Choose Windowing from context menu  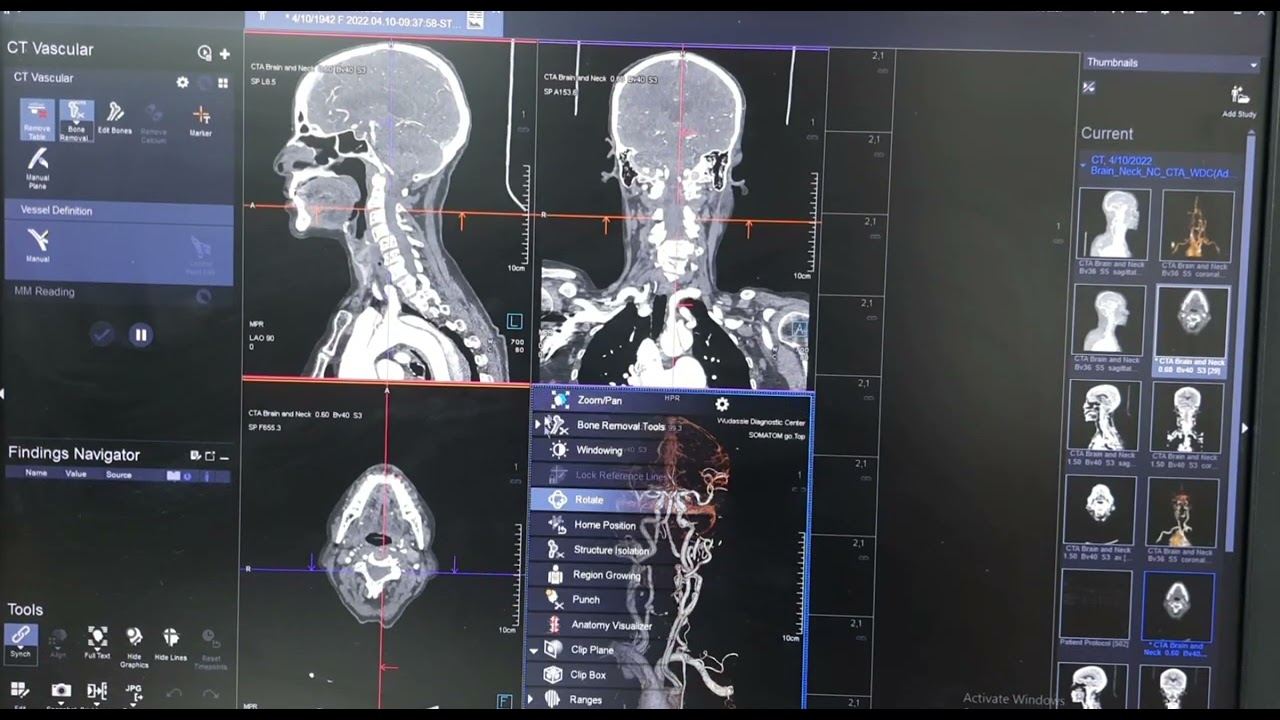pos(600,450)
